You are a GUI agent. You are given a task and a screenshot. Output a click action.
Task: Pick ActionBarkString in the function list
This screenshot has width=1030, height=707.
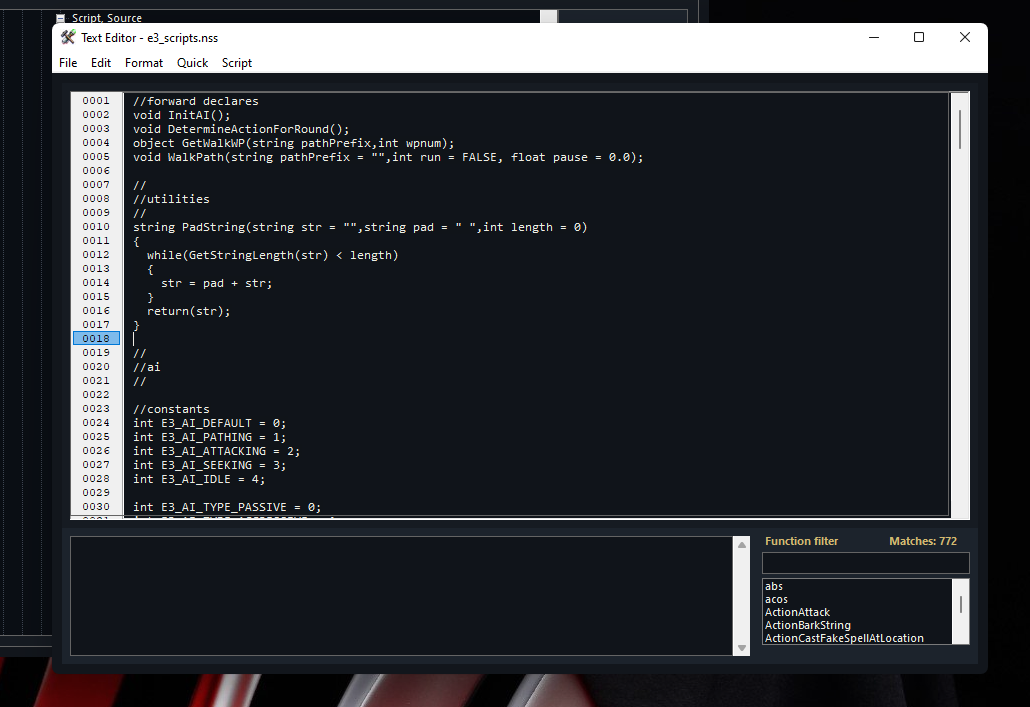(807, 626)
